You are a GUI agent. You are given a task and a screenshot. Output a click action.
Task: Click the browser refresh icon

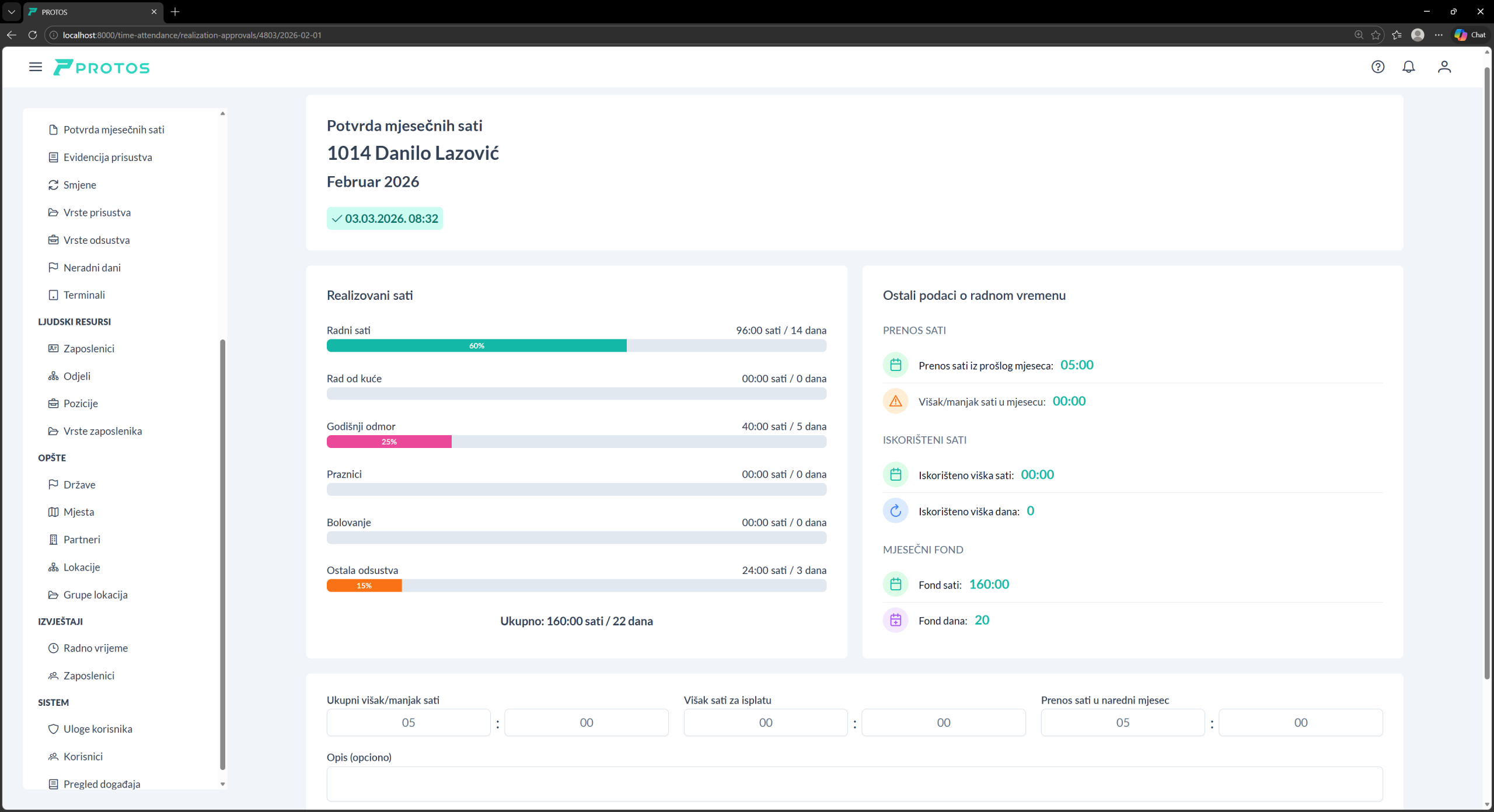pyautogui.click(x=33, y=35)
